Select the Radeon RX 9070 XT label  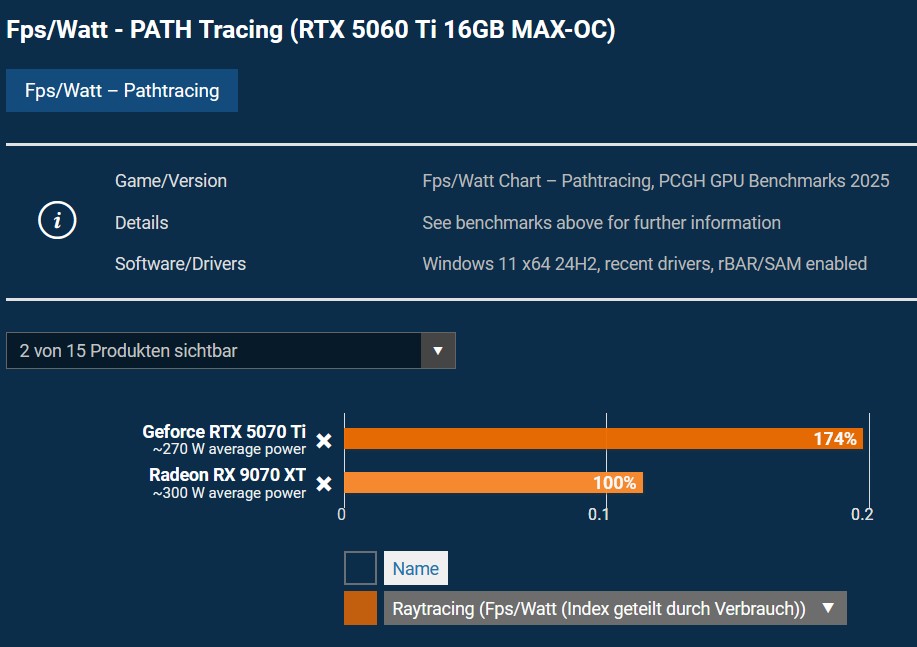pyautogui.click(x=227, y=474)
